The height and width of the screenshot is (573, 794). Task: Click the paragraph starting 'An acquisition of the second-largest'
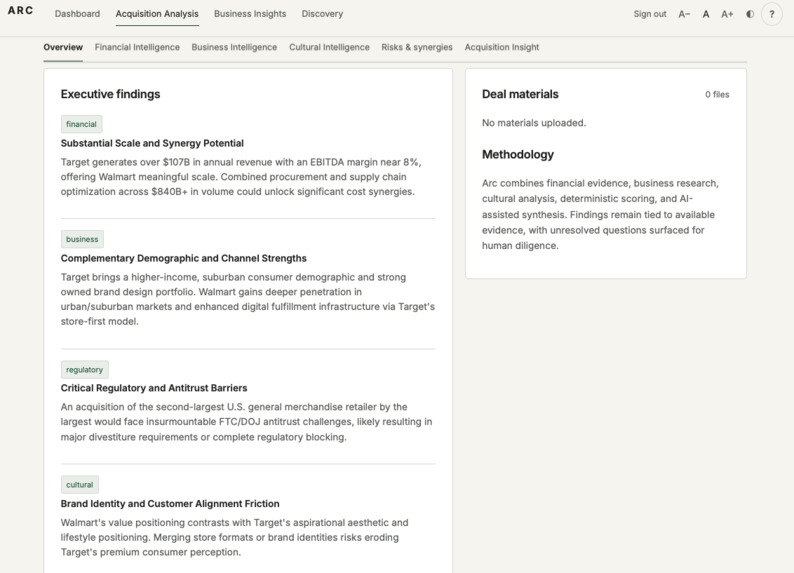pyautogui.click(x=247, y=422)
